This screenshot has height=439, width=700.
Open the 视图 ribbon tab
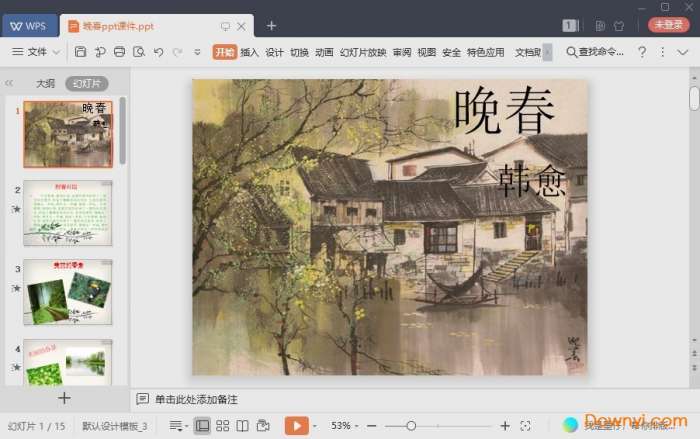point(426,52)
